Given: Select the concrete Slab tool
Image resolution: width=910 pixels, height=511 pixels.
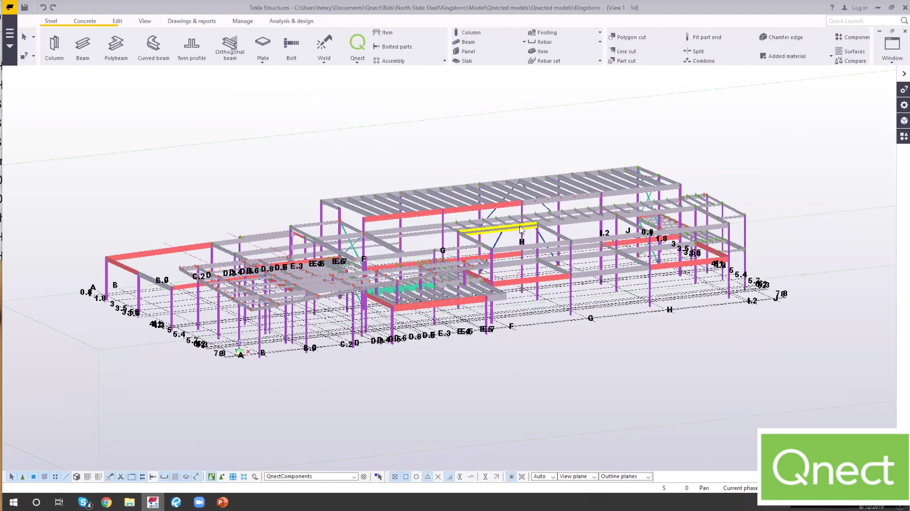Looking at the screenshot, I should point(463,60).
